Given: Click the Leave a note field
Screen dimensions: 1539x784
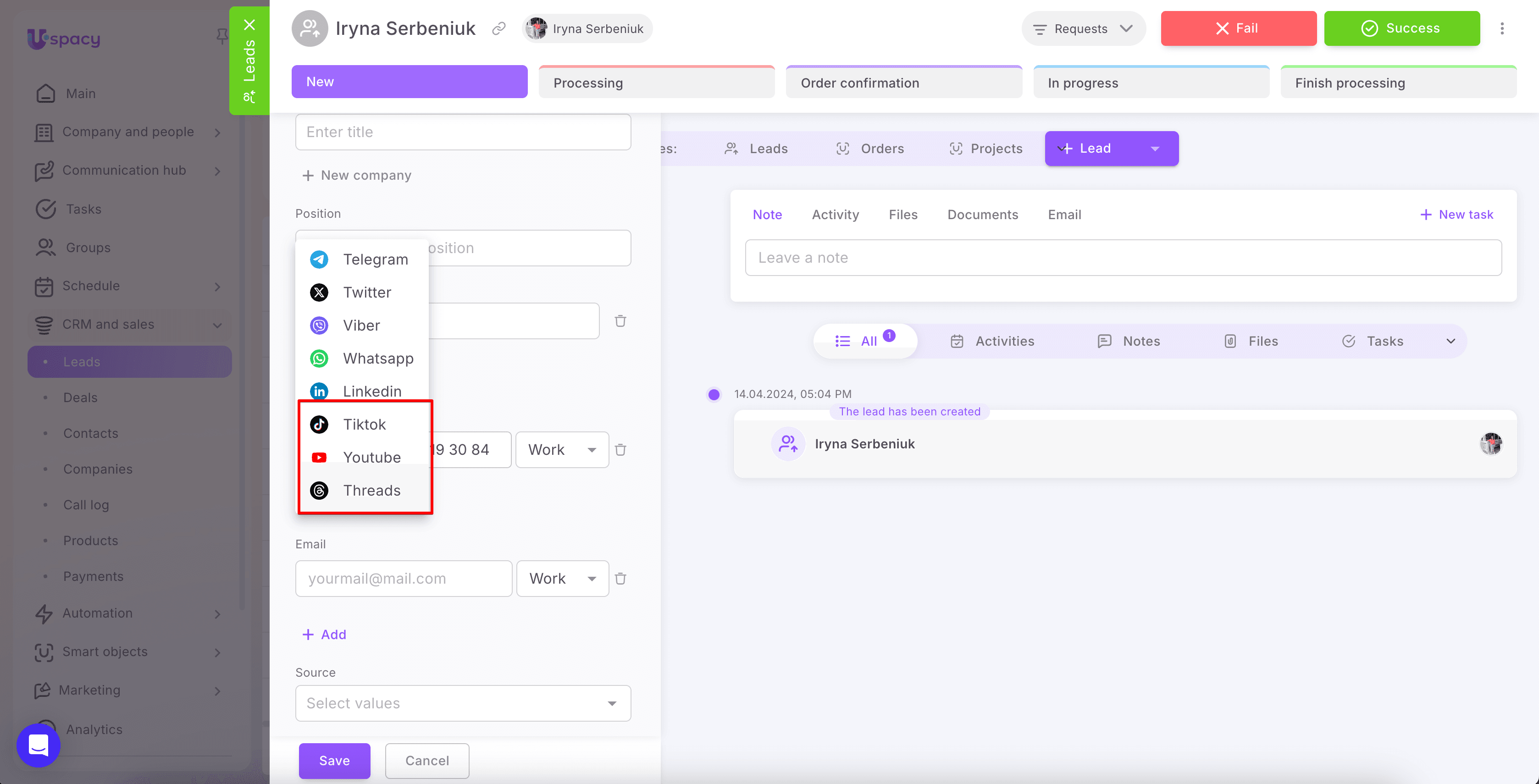Looking at the screenshot, I should tap(1123, 258).
